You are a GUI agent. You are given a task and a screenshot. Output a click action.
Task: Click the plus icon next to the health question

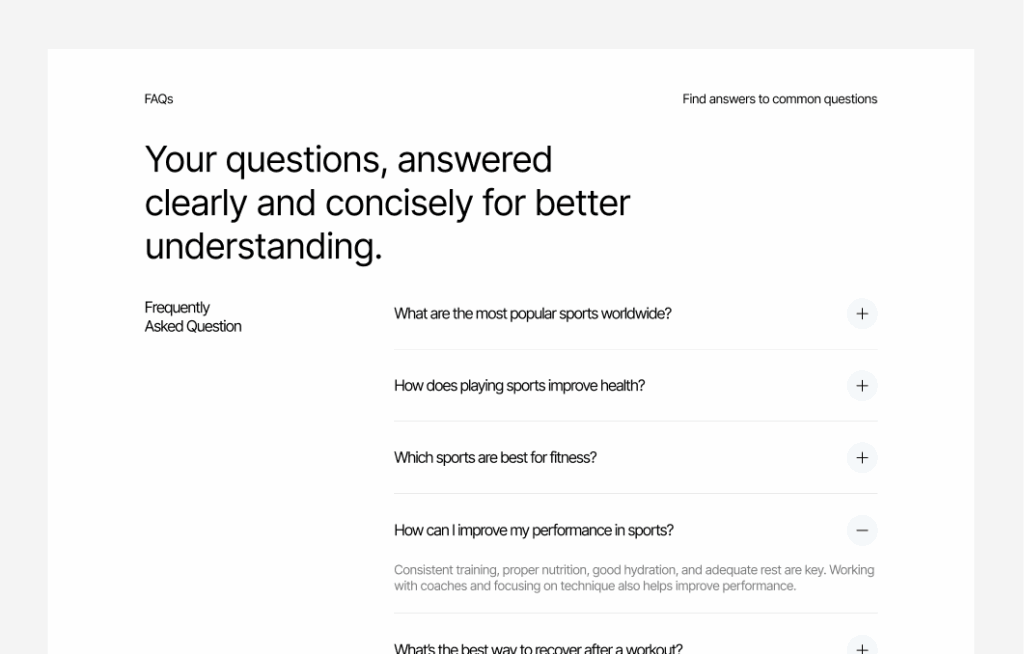coord(862,385)
